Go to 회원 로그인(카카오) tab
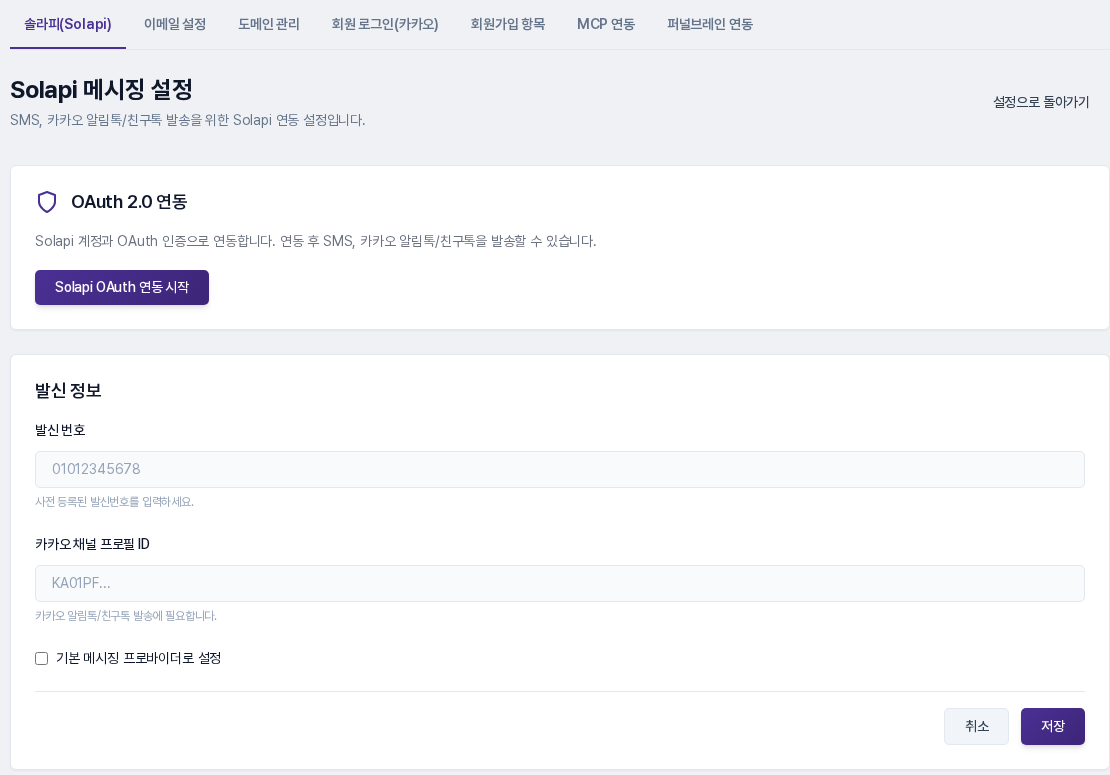 pyautogui.click(x=385, y=24)
